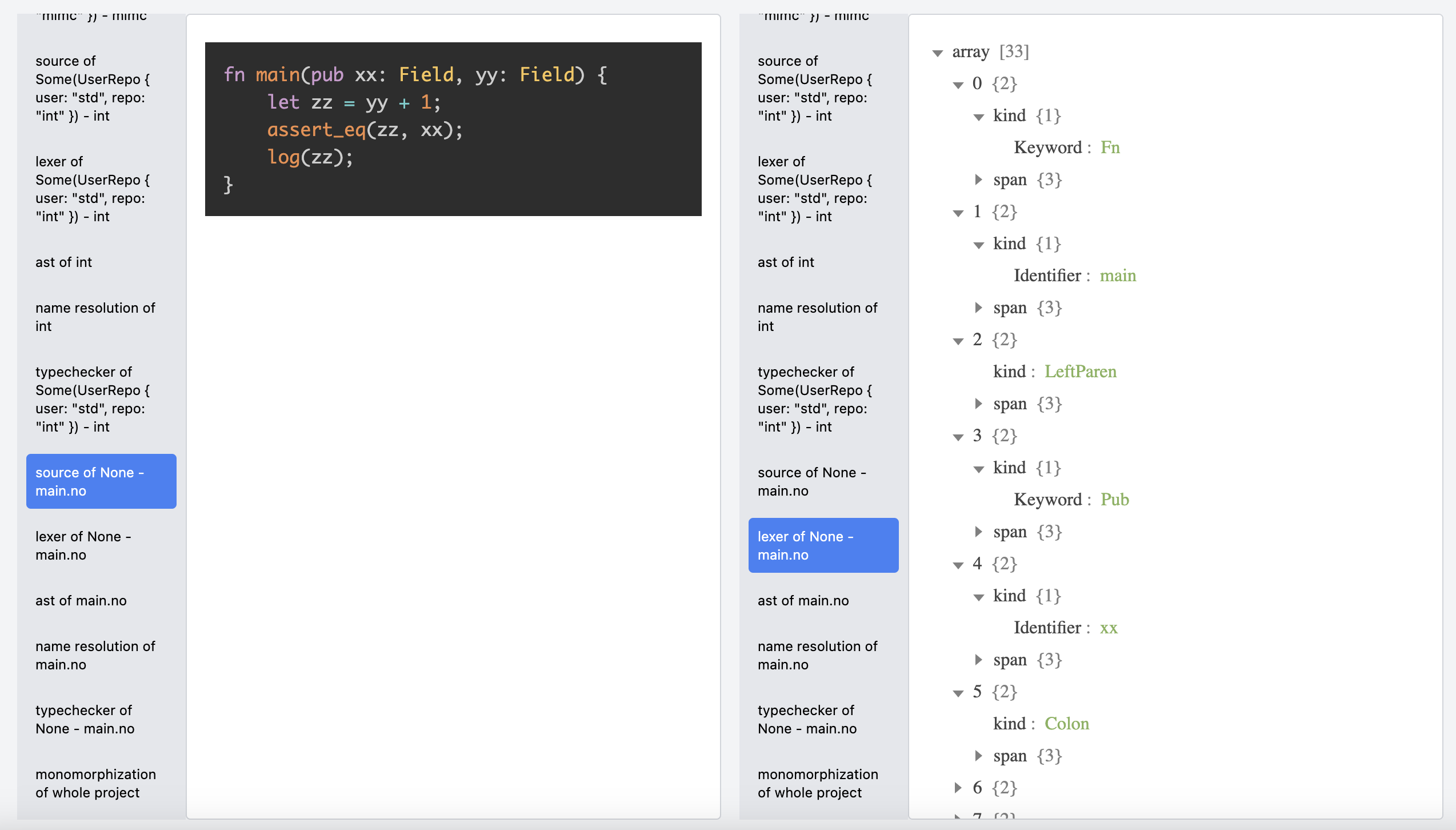Viewport: 1456px width, 830px height.
Task: Open 'monomorphization of whole project' right sidebar
Action: 817,784
